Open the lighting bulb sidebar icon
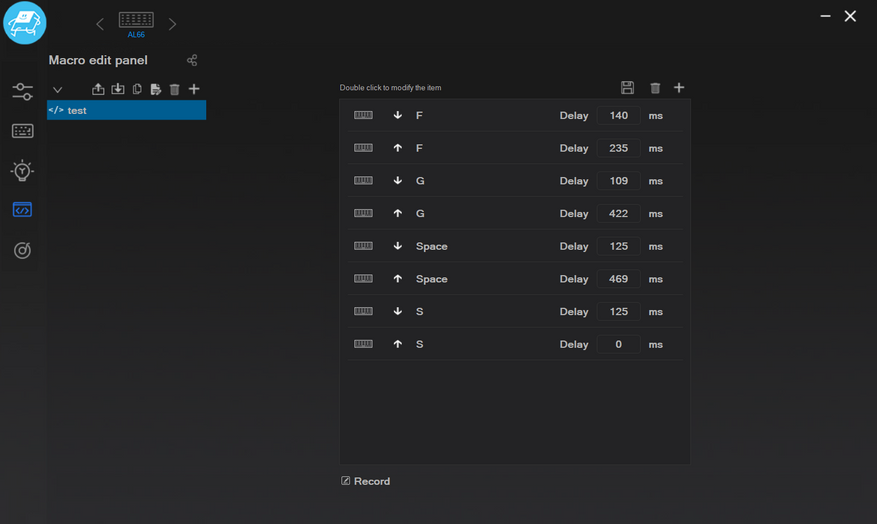 click(x=22, y=171)
